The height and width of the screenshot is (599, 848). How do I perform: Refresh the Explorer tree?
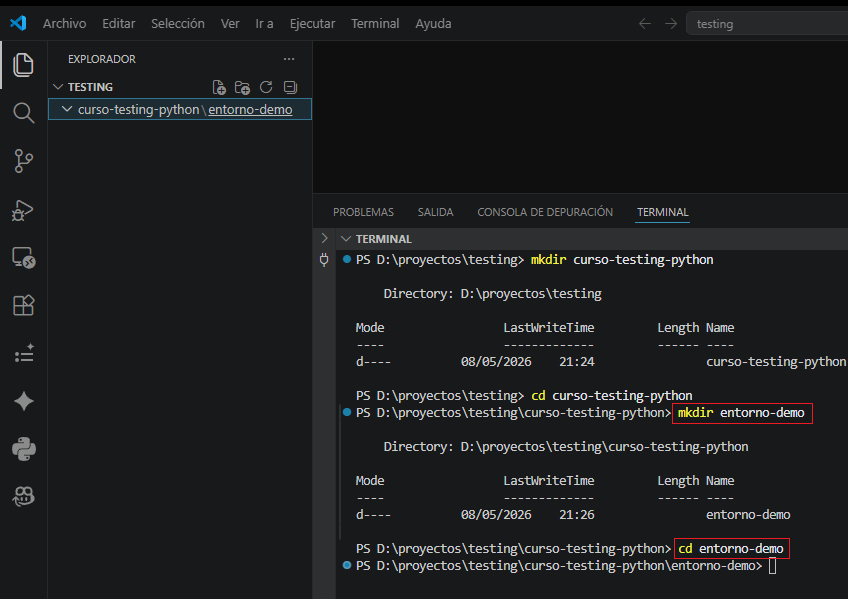(x=266, y=87)
